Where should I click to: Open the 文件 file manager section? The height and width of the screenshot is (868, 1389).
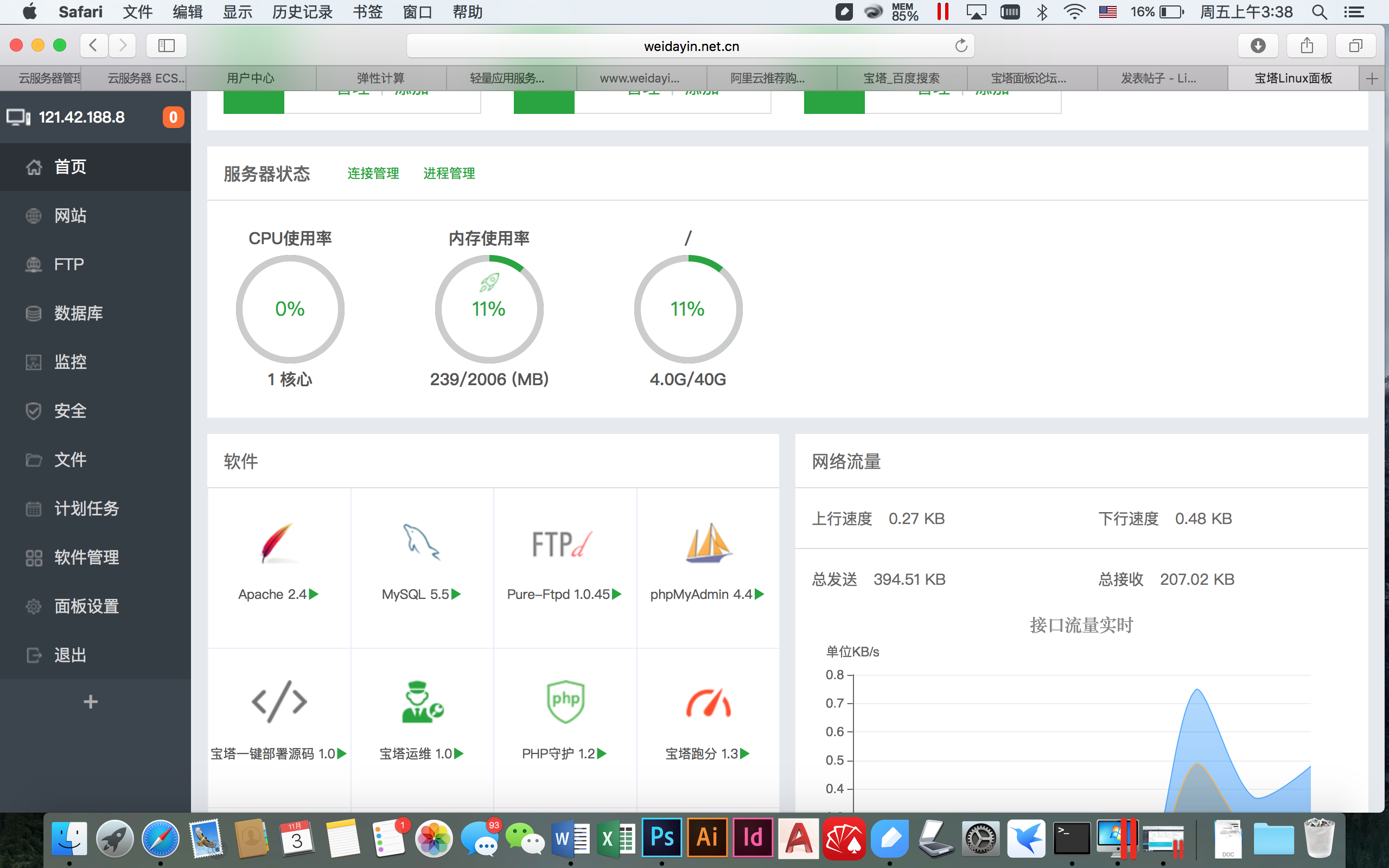95,459
